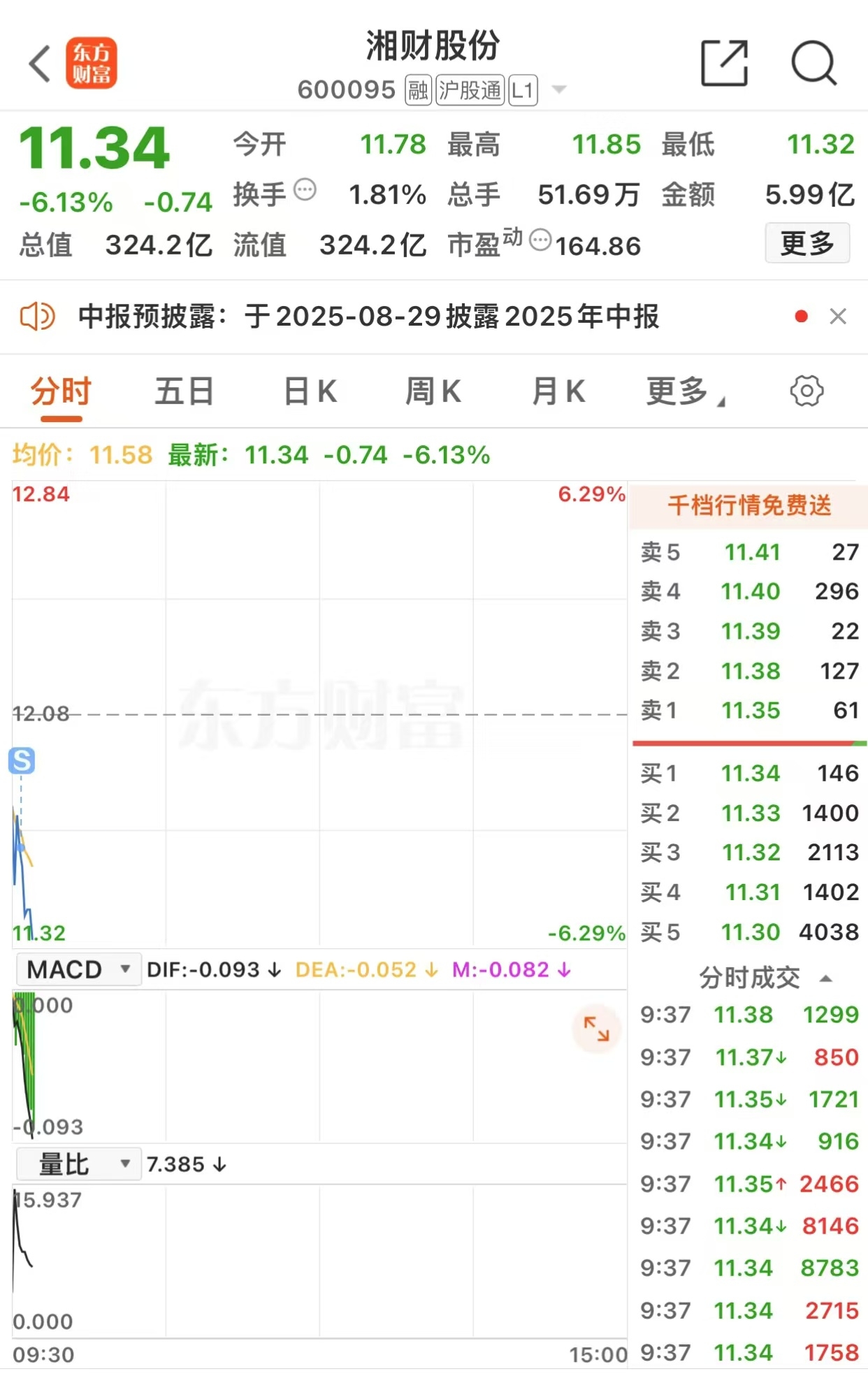Tap the blue S marker on chart
The height and width of the screenshot is (1390, 868).
coord(22,760)
